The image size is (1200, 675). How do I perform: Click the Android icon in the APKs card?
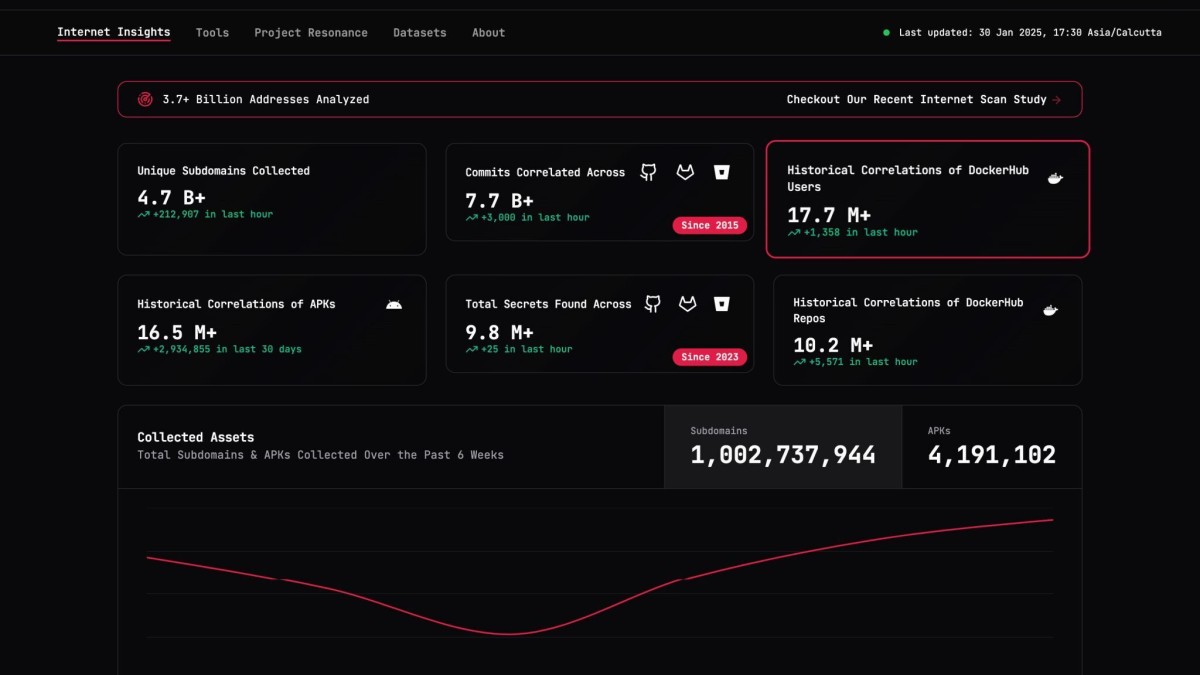coord(394,304)
